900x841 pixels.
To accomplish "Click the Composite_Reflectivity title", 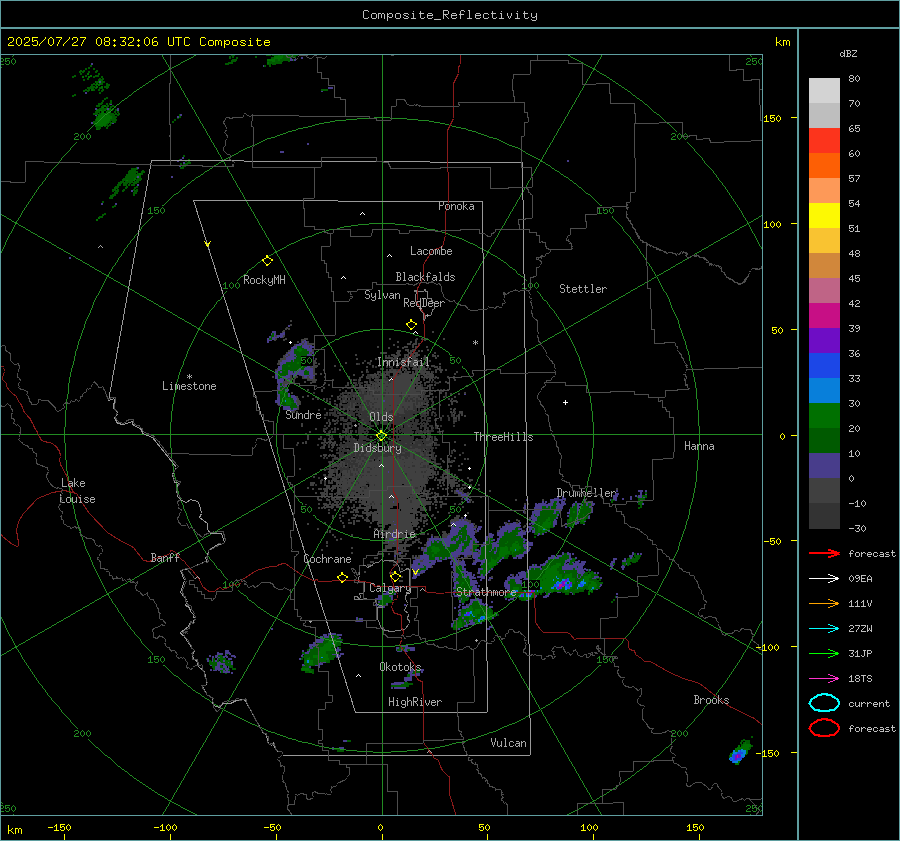I will (450, 15).
